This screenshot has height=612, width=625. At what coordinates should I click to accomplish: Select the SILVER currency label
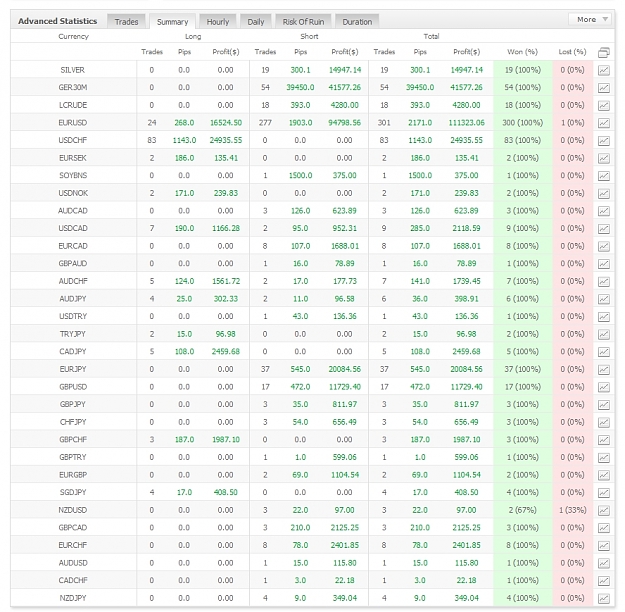pos(73,70)
